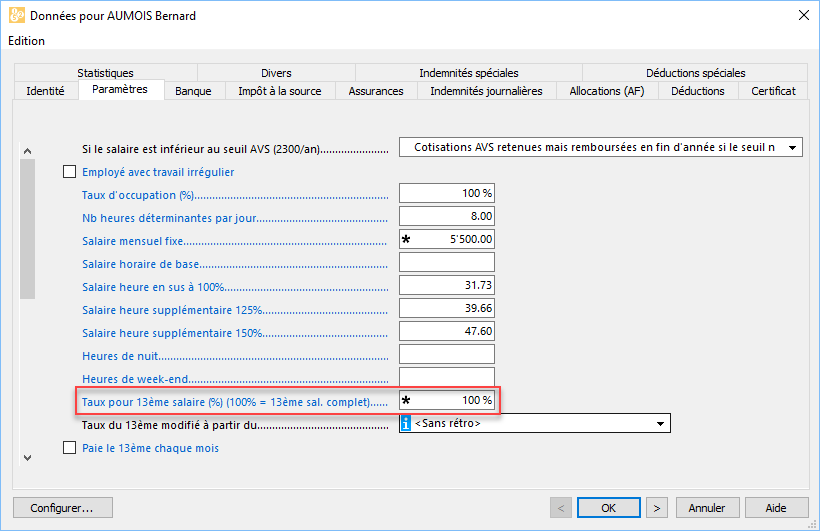This screenshot has width=820, height=531.
Task: Click the Annuler button
Action: click(707, 507)
